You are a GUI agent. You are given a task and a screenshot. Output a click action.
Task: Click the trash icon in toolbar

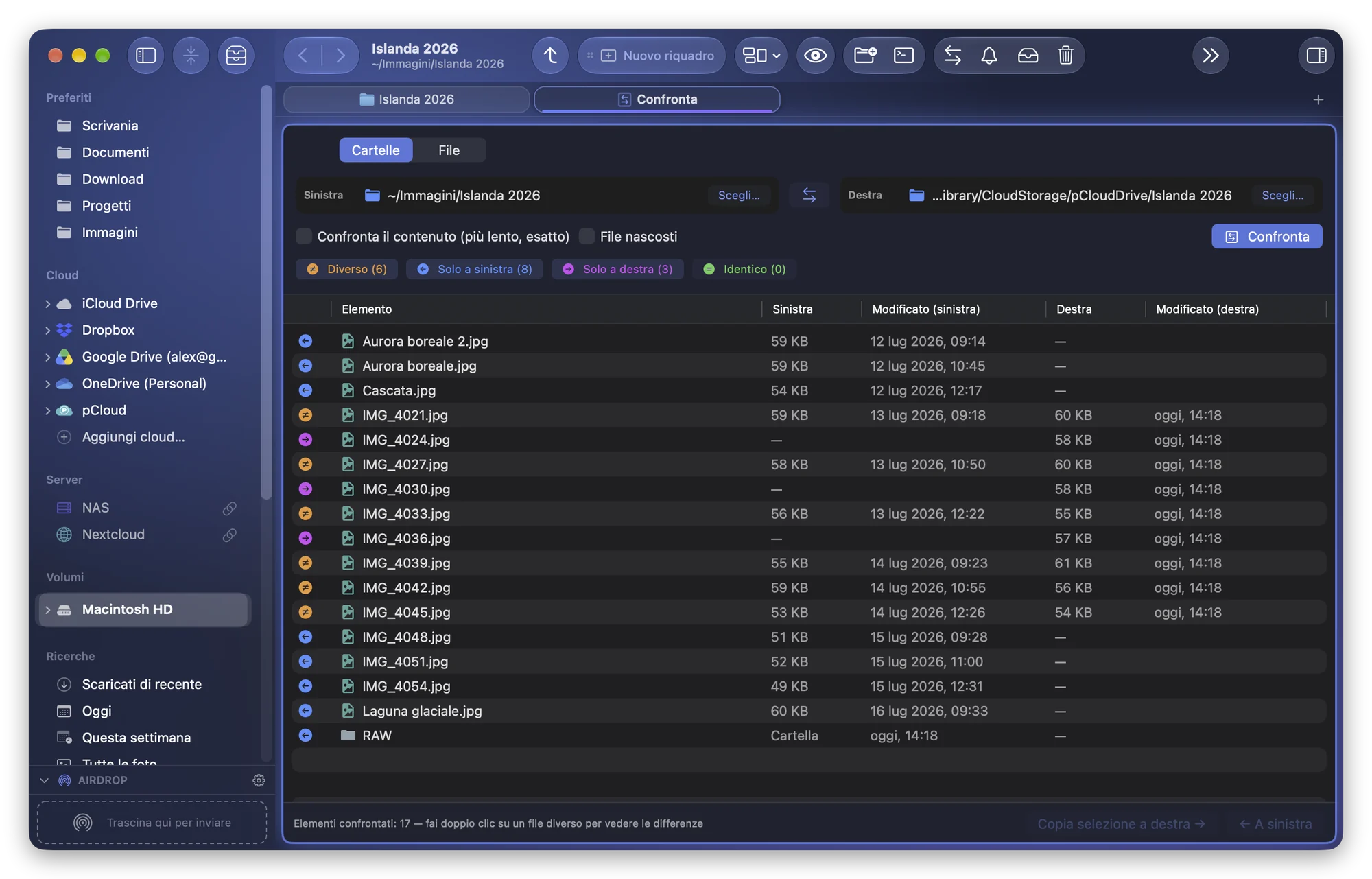(x=1065, y=56)
